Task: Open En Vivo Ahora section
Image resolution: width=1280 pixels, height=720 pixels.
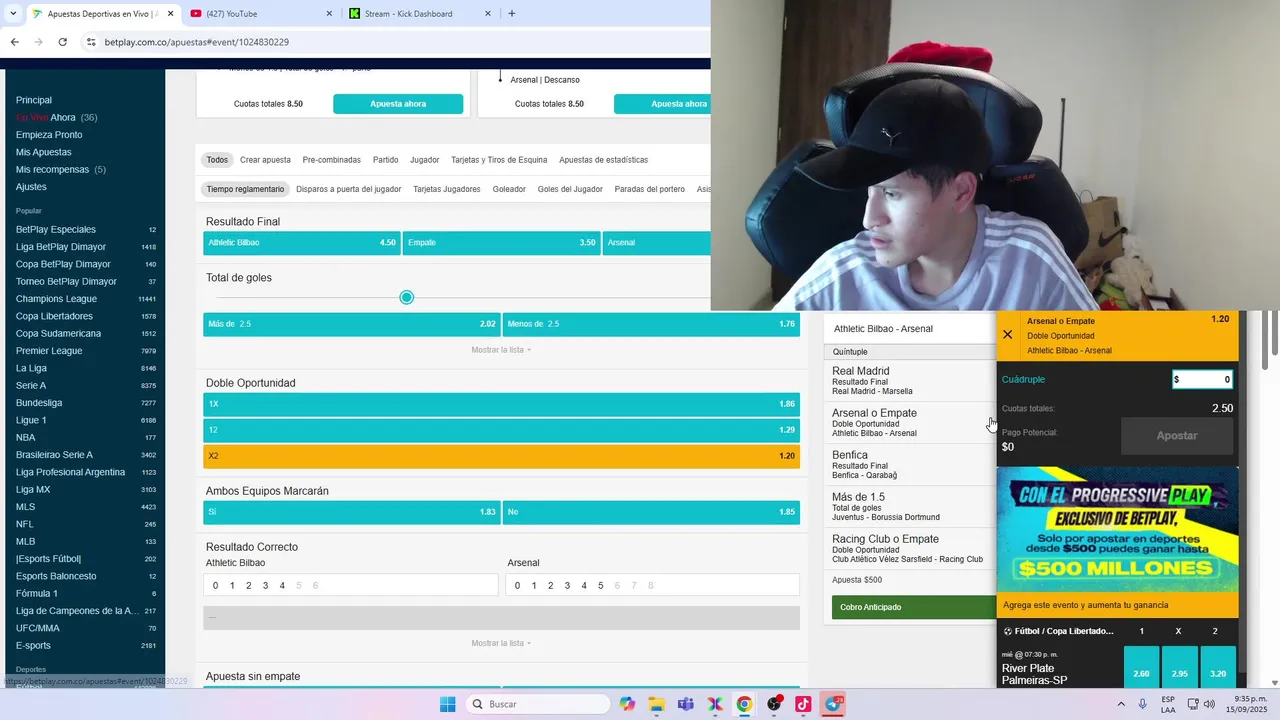Action: 56,117
